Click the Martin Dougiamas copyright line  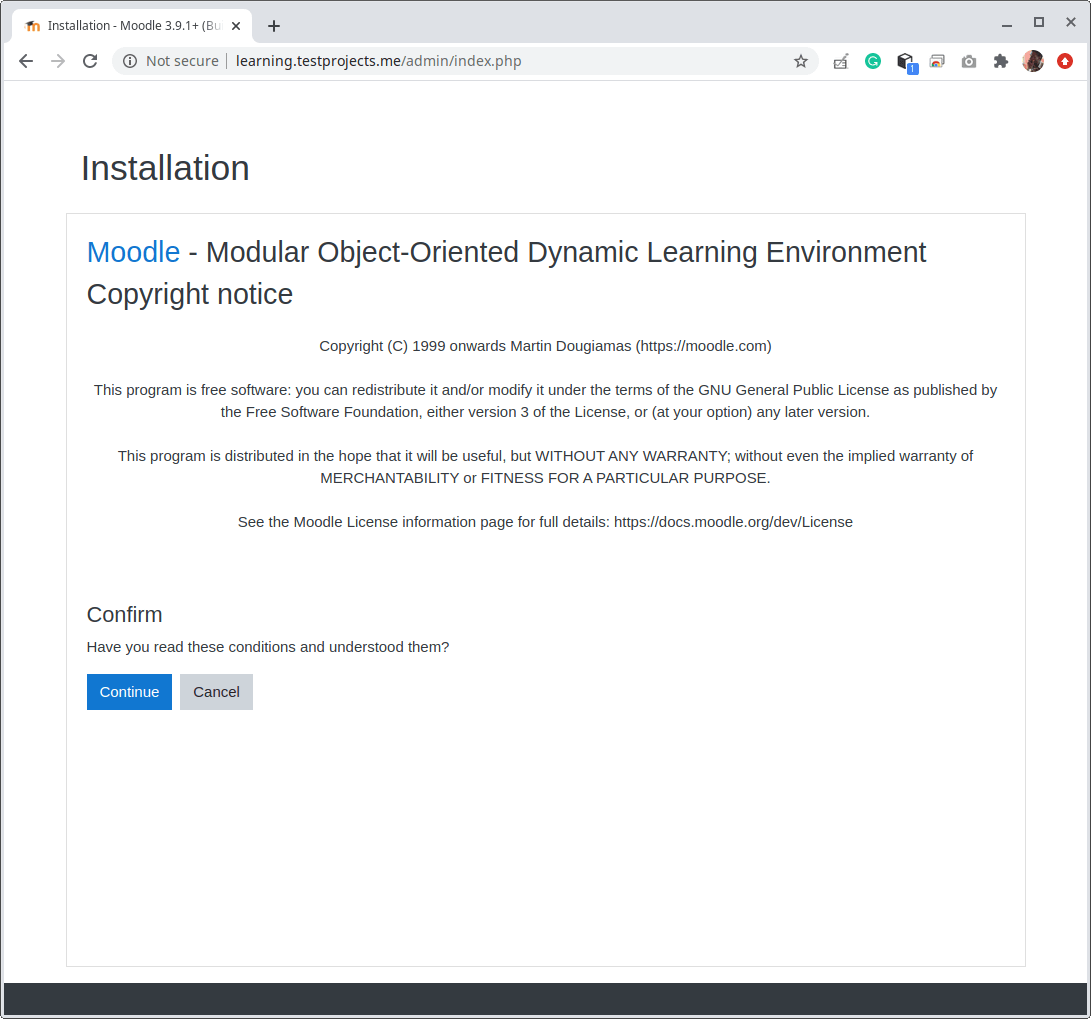pos(546,346)
